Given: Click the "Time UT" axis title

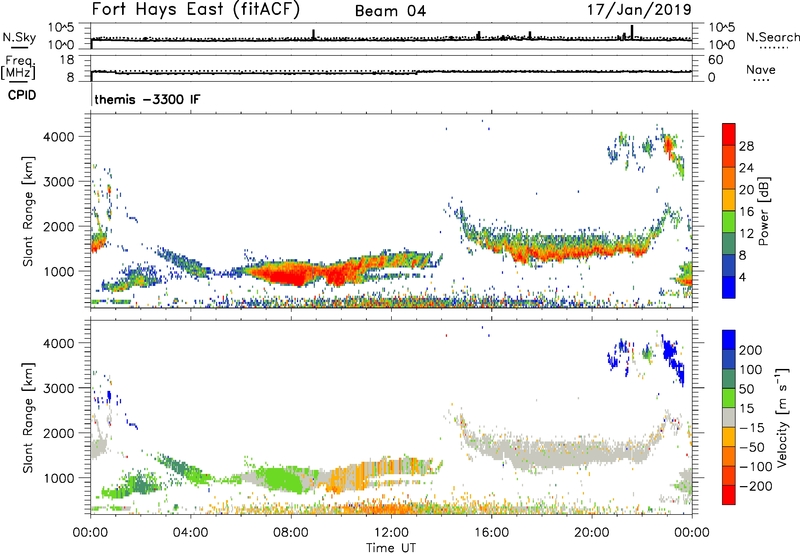Looking at the screenshot, I should pos(391,548).
